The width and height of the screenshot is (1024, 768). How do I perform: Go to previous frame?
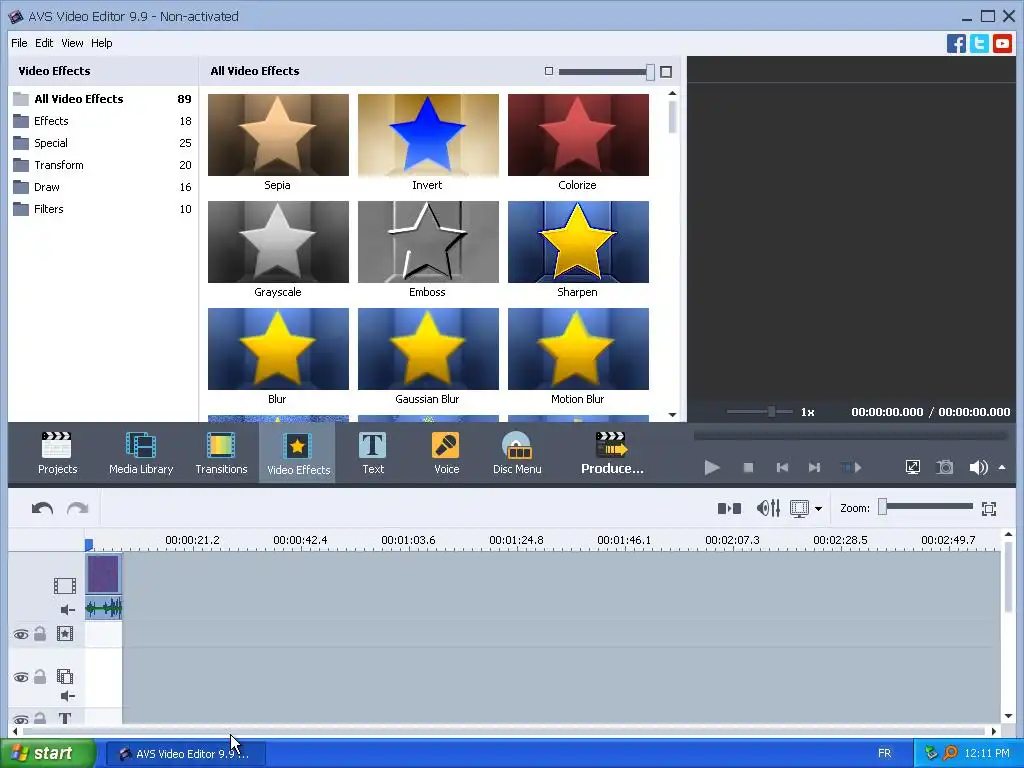click(x=782, y=468)
